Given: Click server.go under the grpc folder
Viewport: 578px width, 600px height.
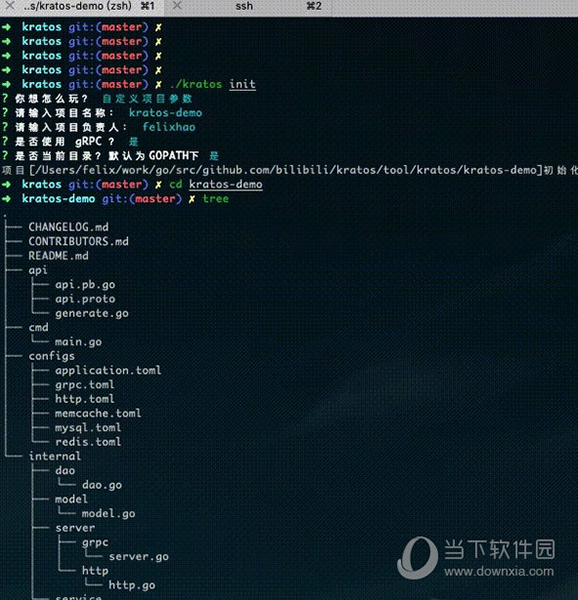Looking at the screenshot, I should coord(138,557).
